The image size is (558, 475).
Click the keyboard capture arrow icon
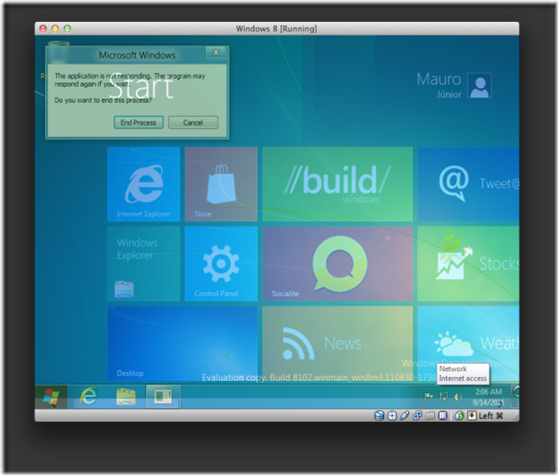472,416
